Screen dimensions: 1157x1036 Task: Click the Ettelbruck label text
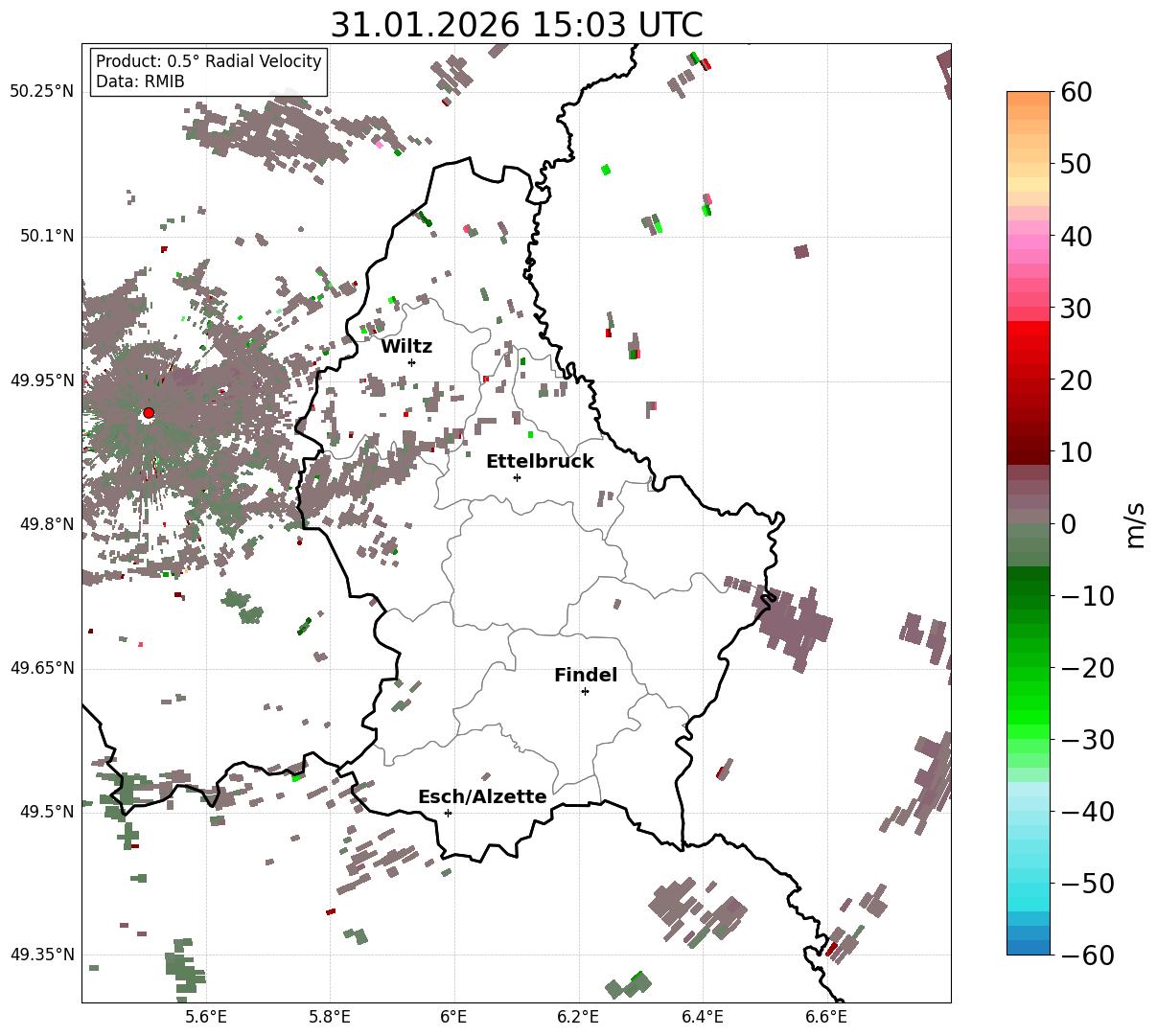tap(540, 462)
